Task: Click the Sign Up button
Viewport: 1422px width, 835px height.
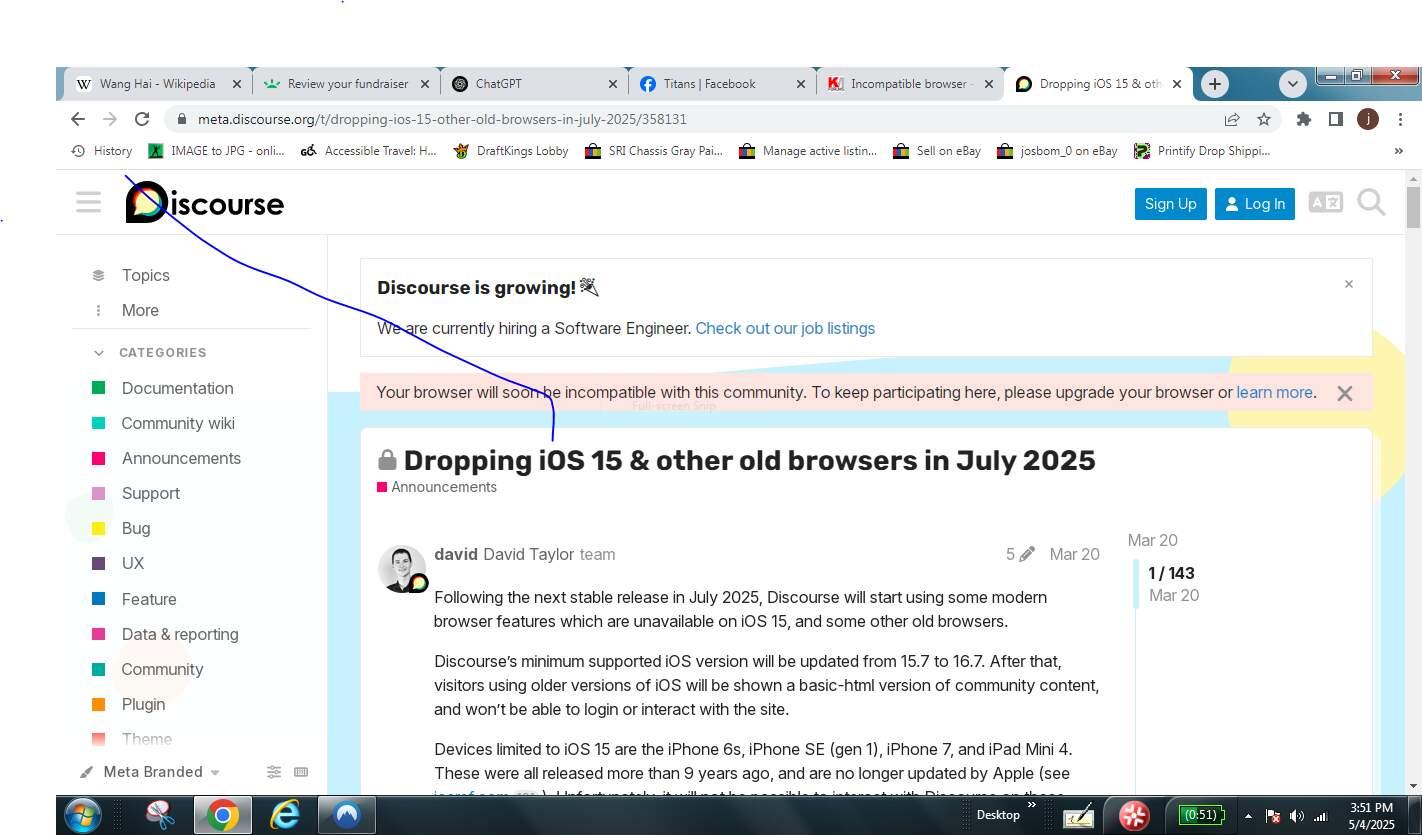Action: (x=1170, y=203)
